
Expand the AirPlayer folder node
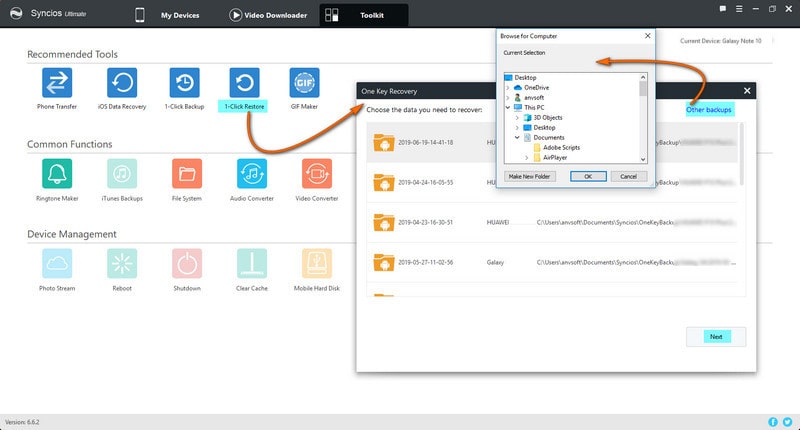click(x=527, y=158)
